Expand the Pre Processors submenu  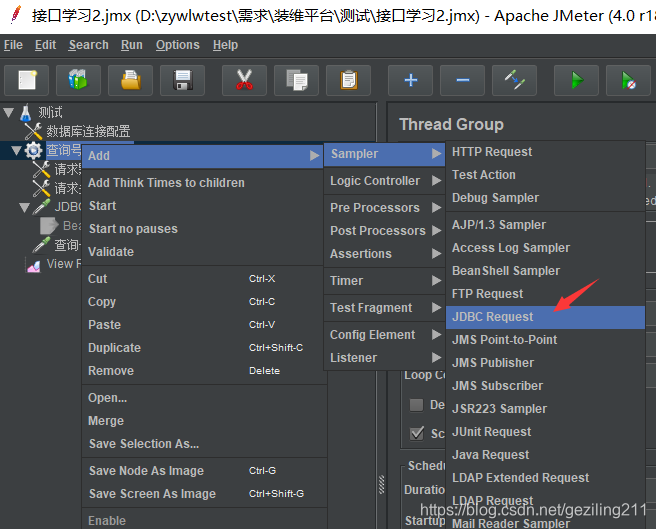click(384, 208)
